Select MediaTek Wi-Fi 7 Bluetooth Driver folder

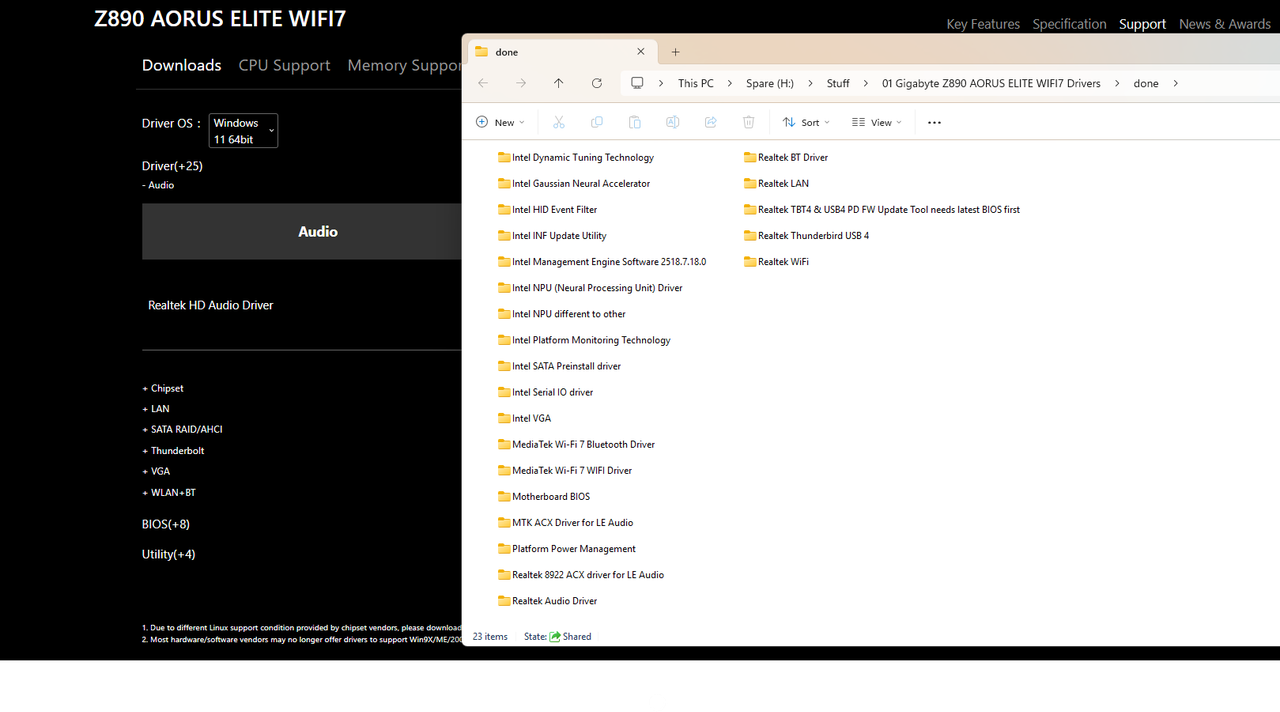[576, 444]
